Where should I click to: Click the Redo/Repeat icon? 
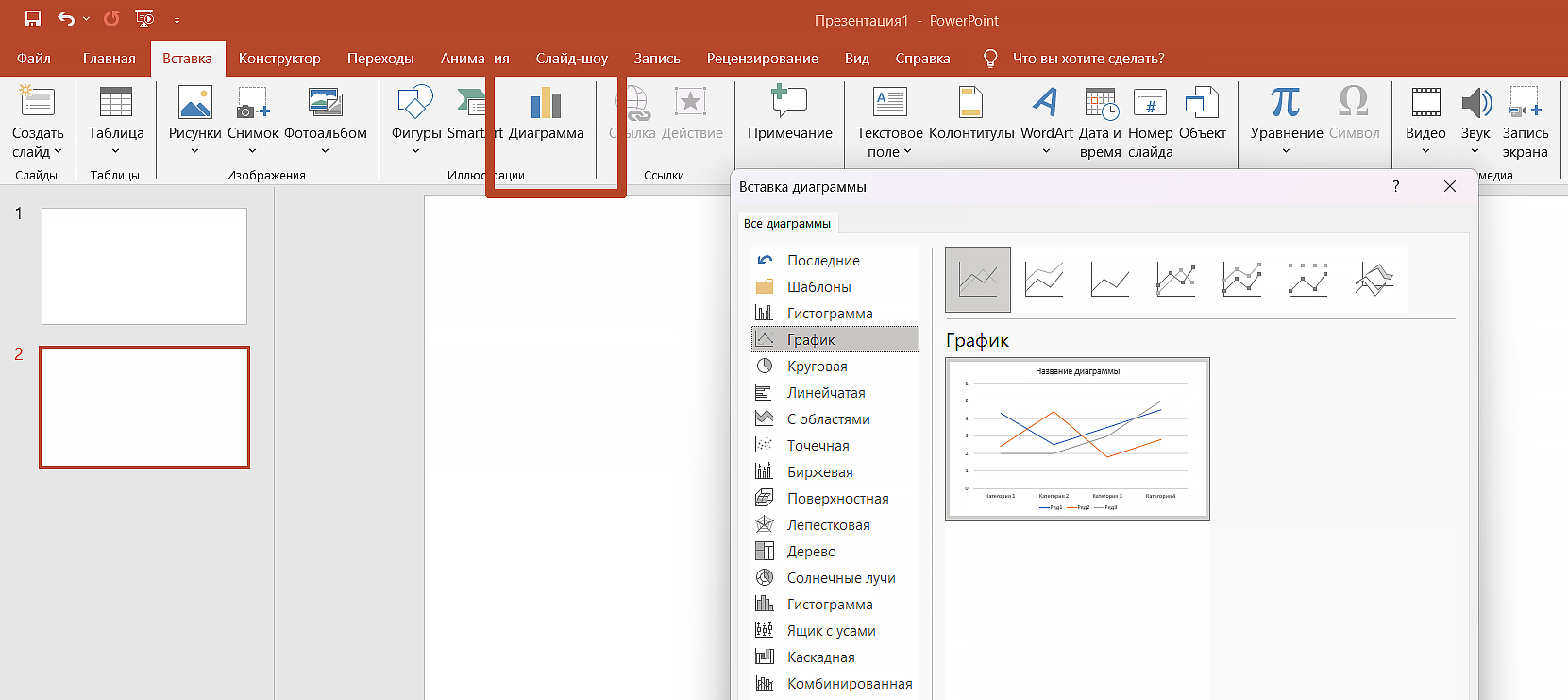pos(111,19)
